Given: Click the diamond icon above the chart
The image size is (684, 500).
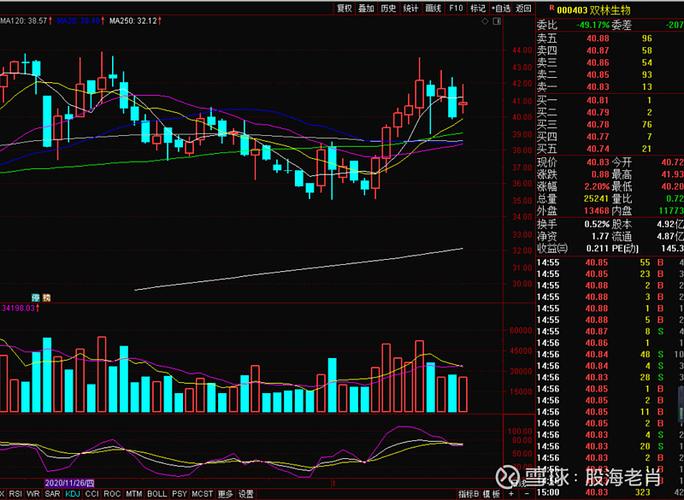Looking at the screenshot, I should (x=485, y=21).
